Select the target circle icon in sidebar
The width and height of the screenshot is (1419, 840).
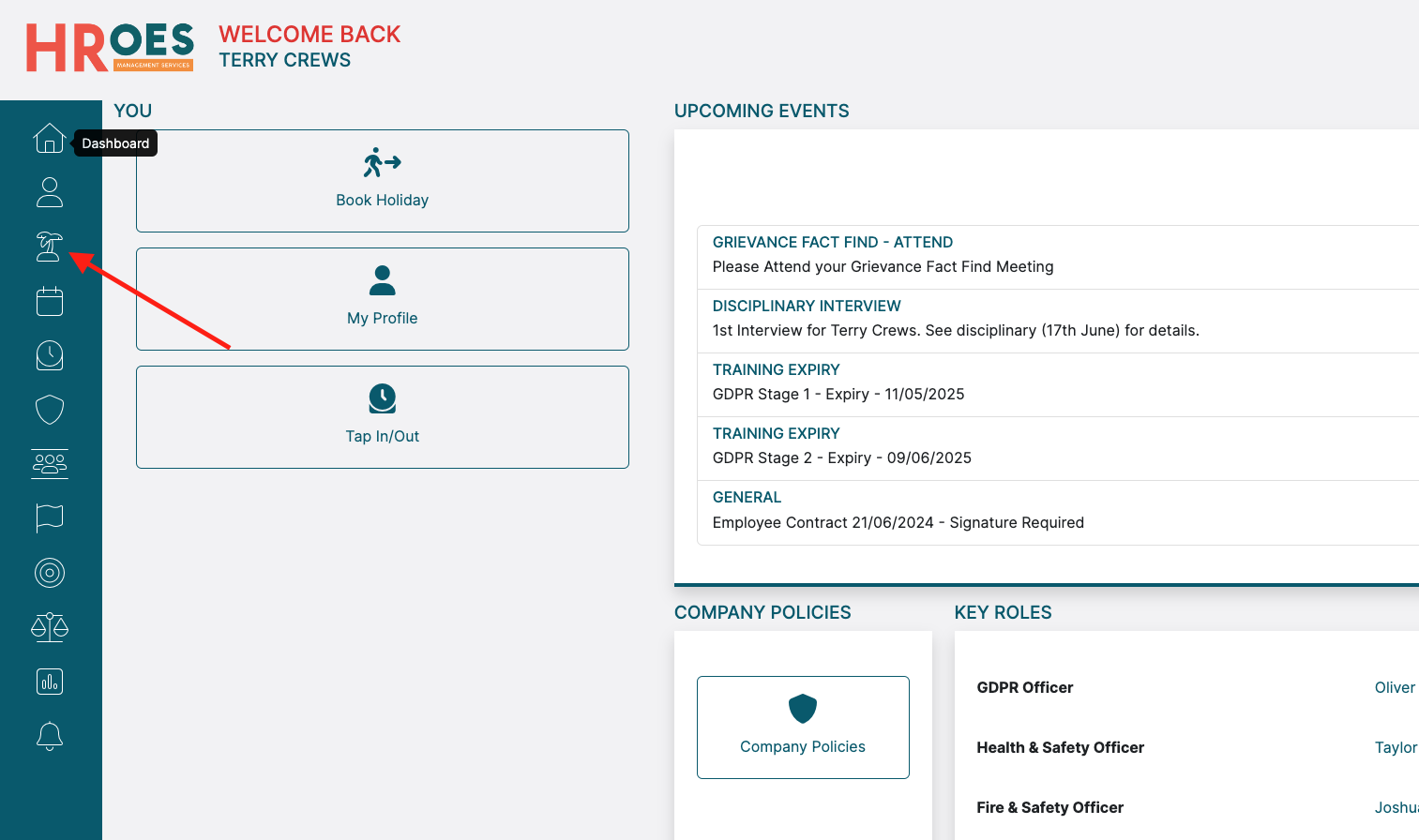(50, 572)
